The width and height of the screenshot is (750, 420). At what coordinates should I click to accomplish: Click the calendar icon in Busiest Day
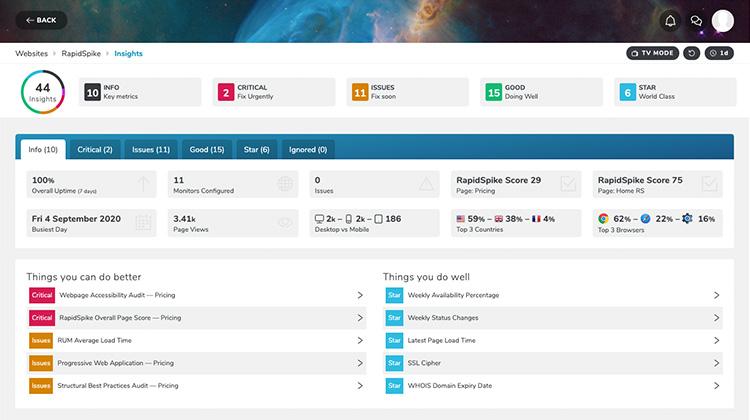point(143,222)
